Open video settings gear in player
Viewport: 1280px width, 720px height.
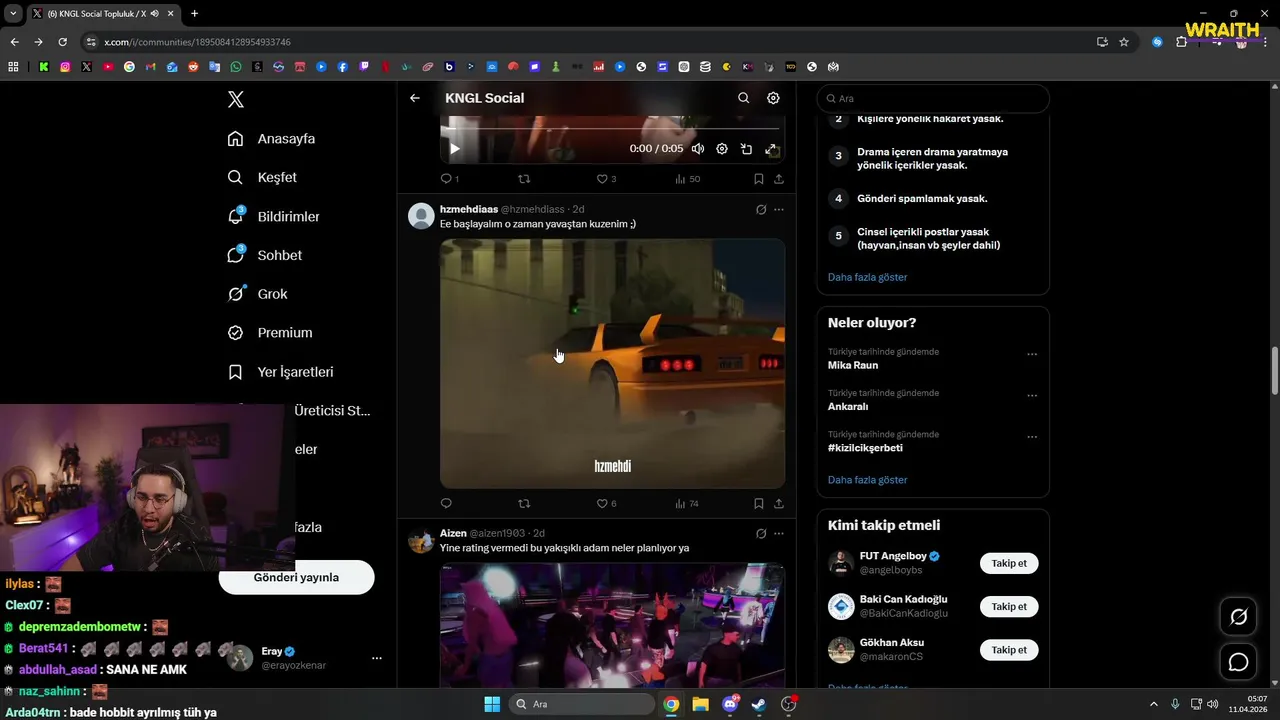[x=722, y=149]
